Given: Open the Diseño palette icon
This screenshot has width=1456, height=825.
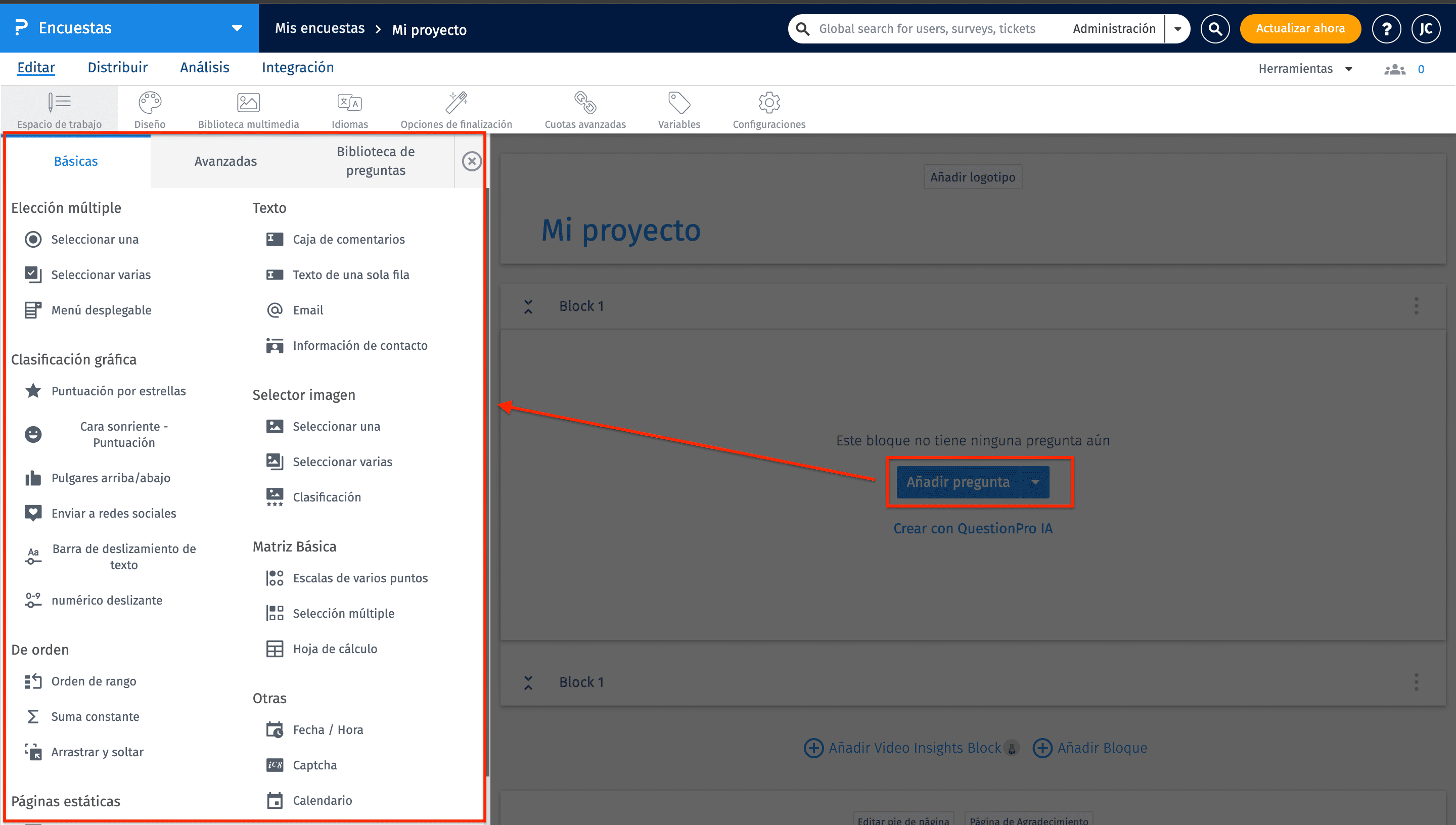Looking at the screenshot, I should pos(150,103).
